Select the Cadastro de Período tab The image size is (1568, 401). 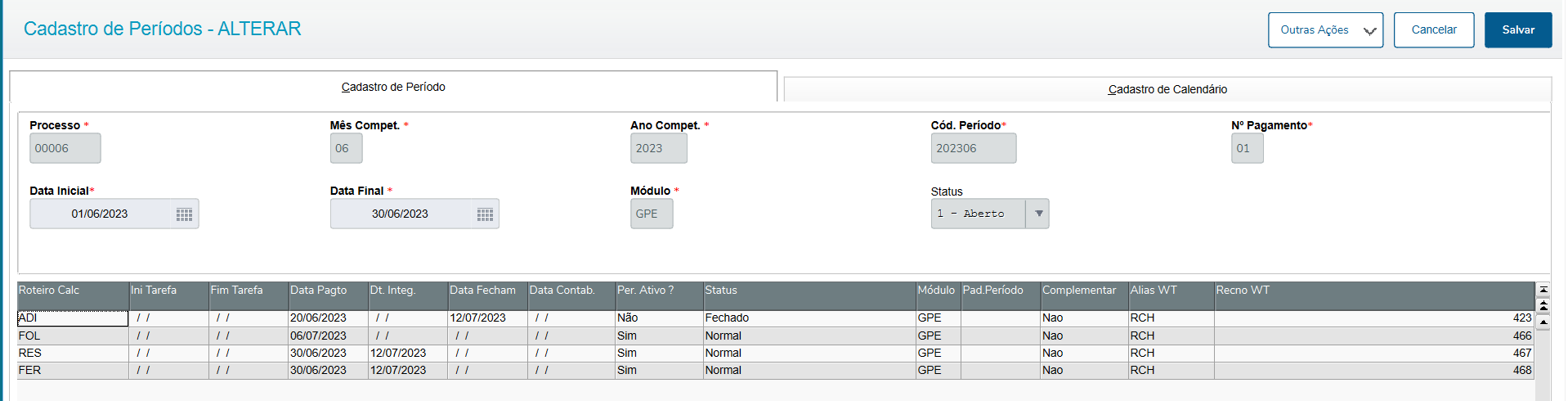tap(393, 87)
